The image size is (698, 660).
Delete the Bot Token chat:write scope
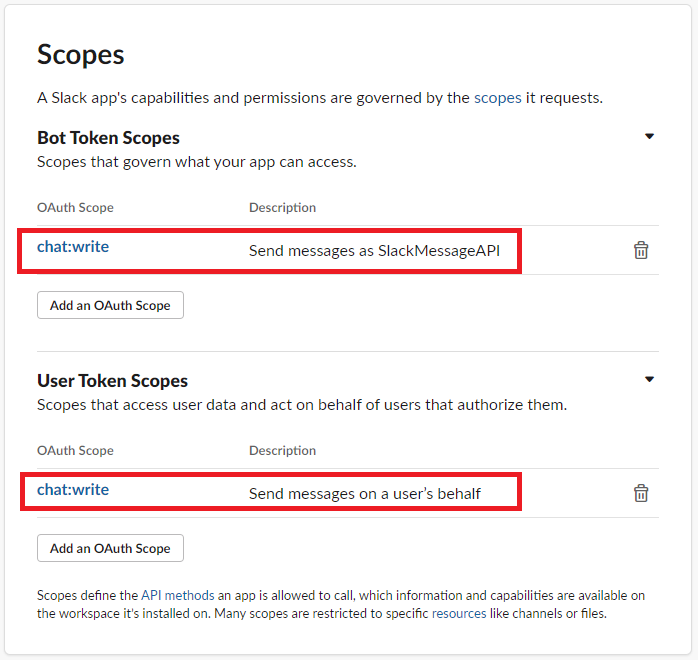(x=641, y=250)
